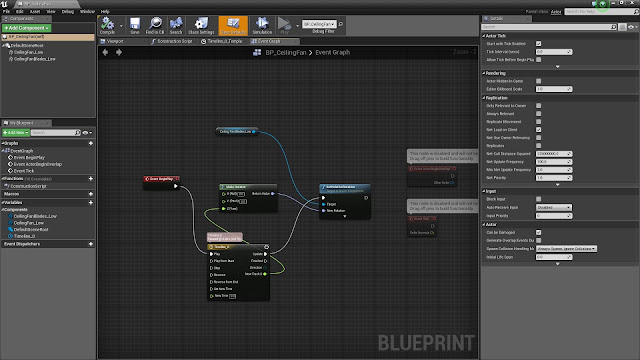
Task: Click the Save toolbar icon
Action: tap(135, 25)
